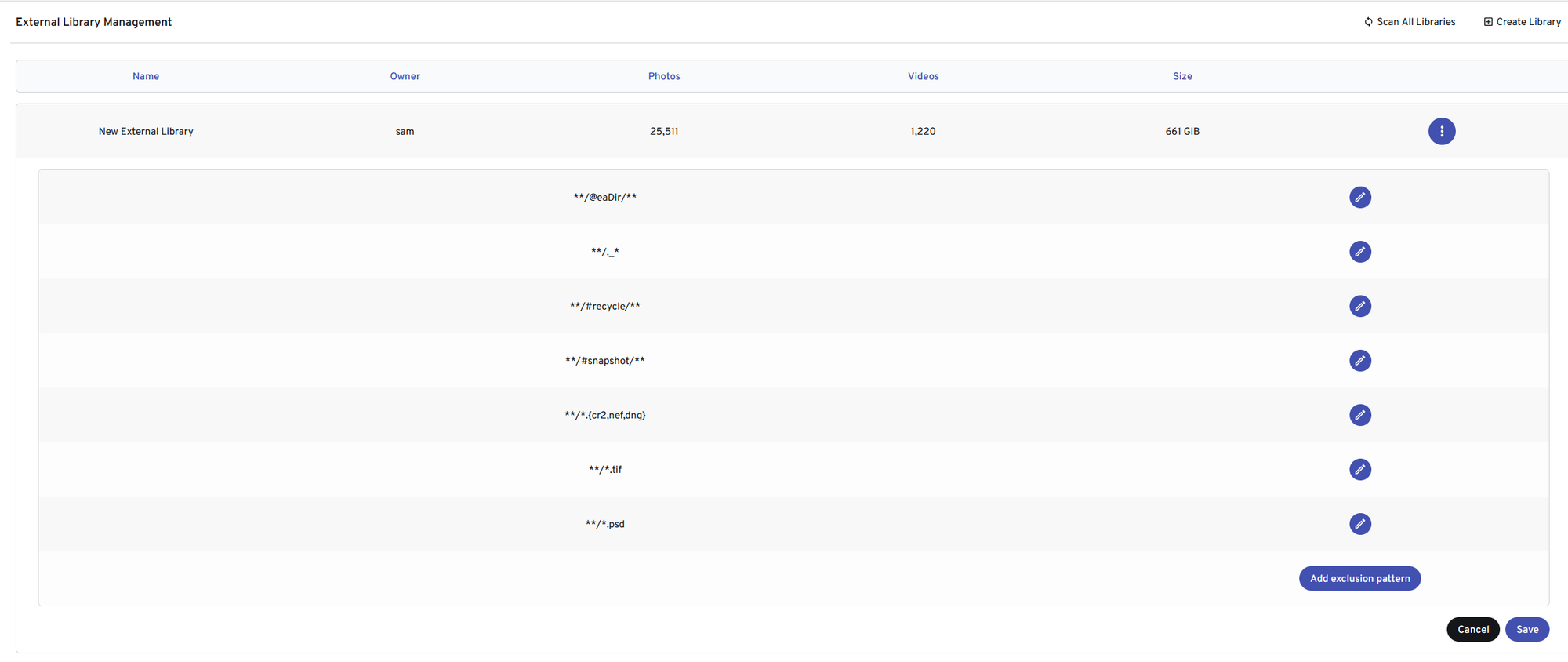Edit the **/*.tif exclusion pattern

pos(1359,469)
